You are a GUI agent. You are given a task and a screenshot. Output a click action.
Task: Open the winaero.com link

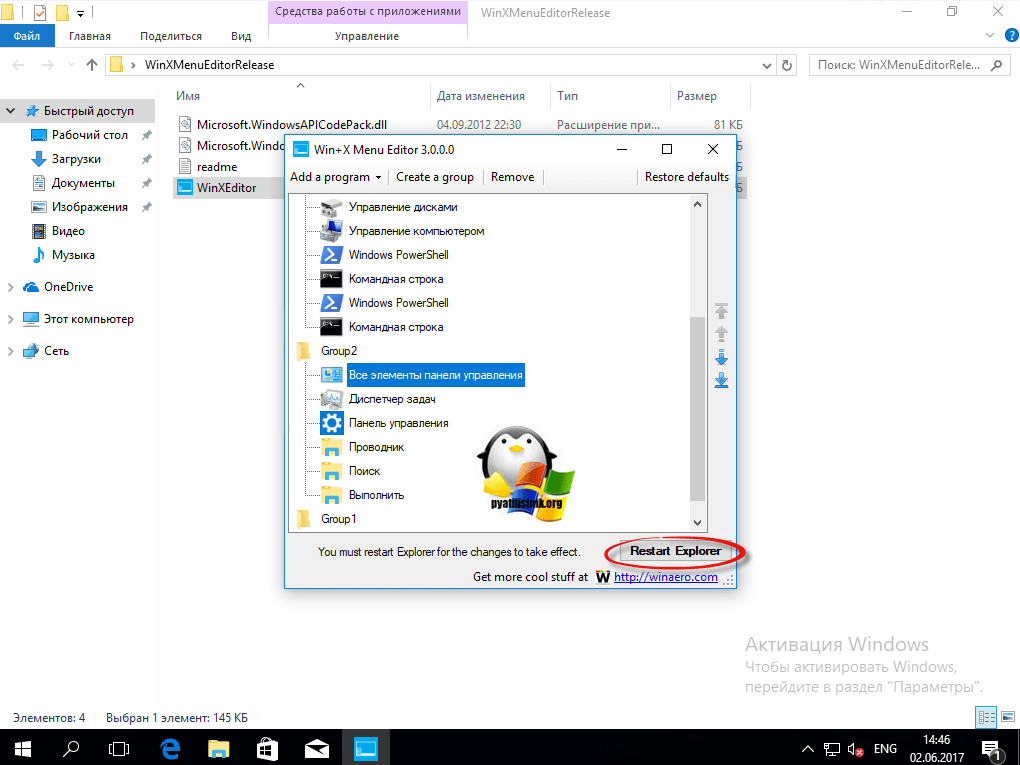pyautogui.click(x=665, y=577)
